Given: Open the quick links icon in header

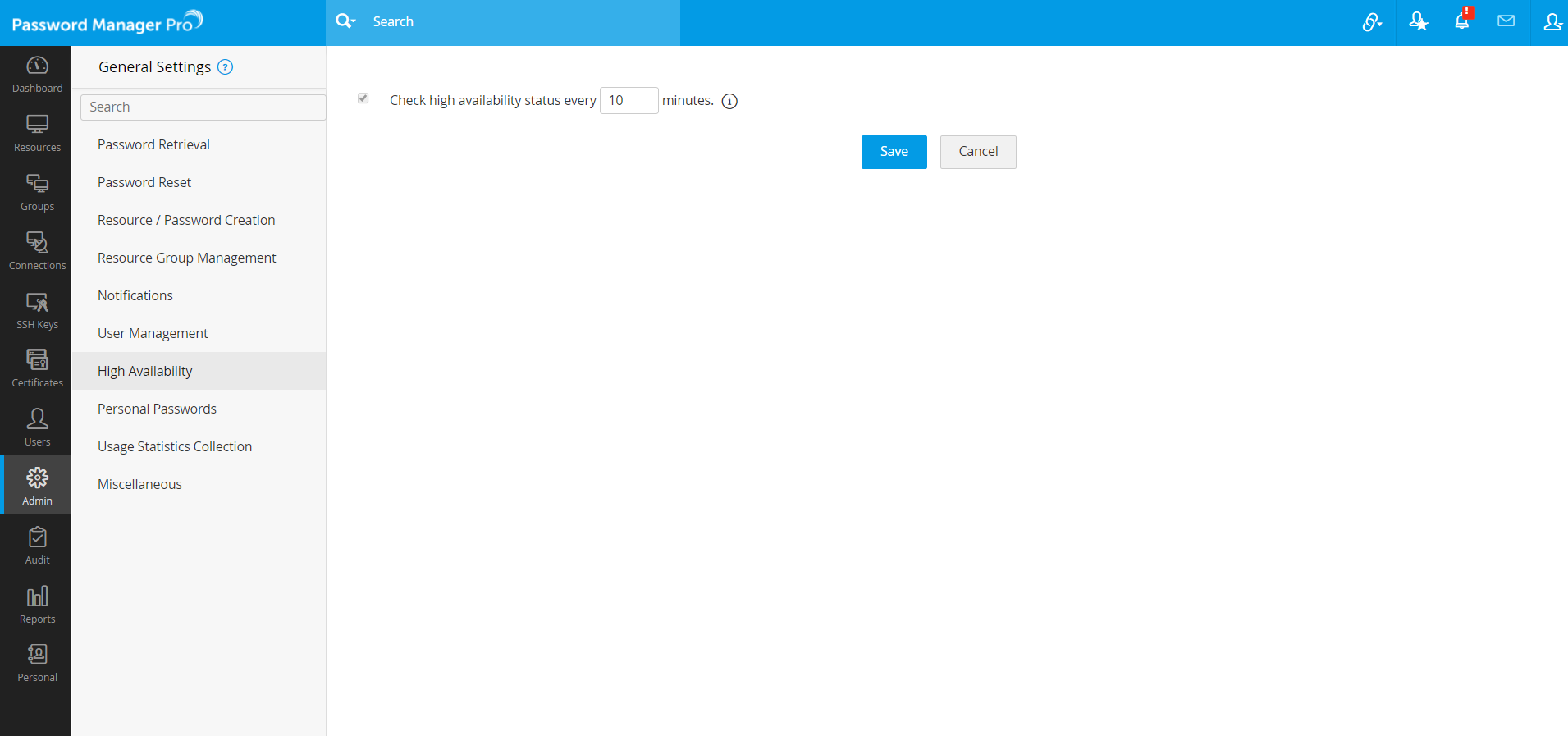Looking at the screenshot, I should pos(1372,22).
